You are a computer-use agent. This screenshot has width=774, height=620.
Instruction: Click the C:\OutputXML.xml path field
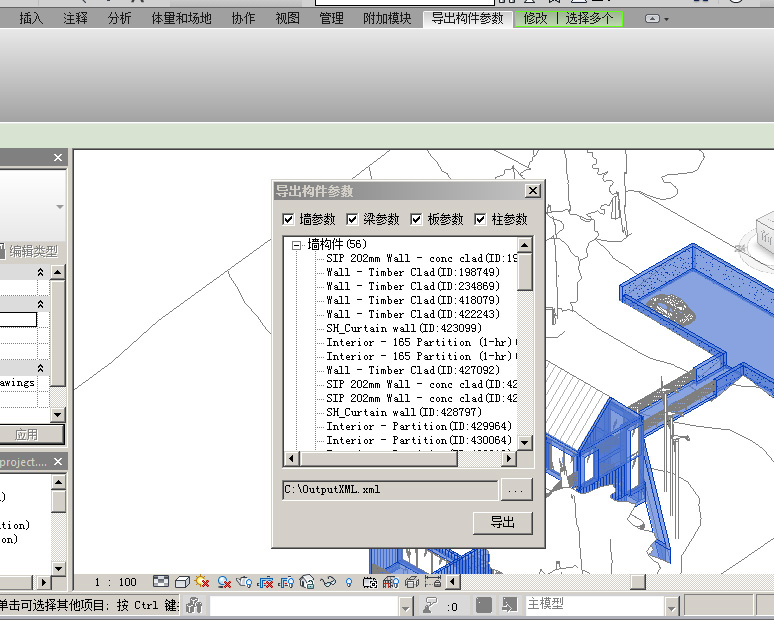[389, 490]
